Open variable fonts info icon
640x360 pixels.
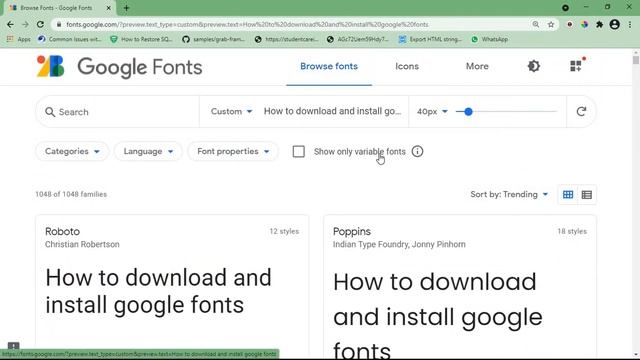(417, 151)
